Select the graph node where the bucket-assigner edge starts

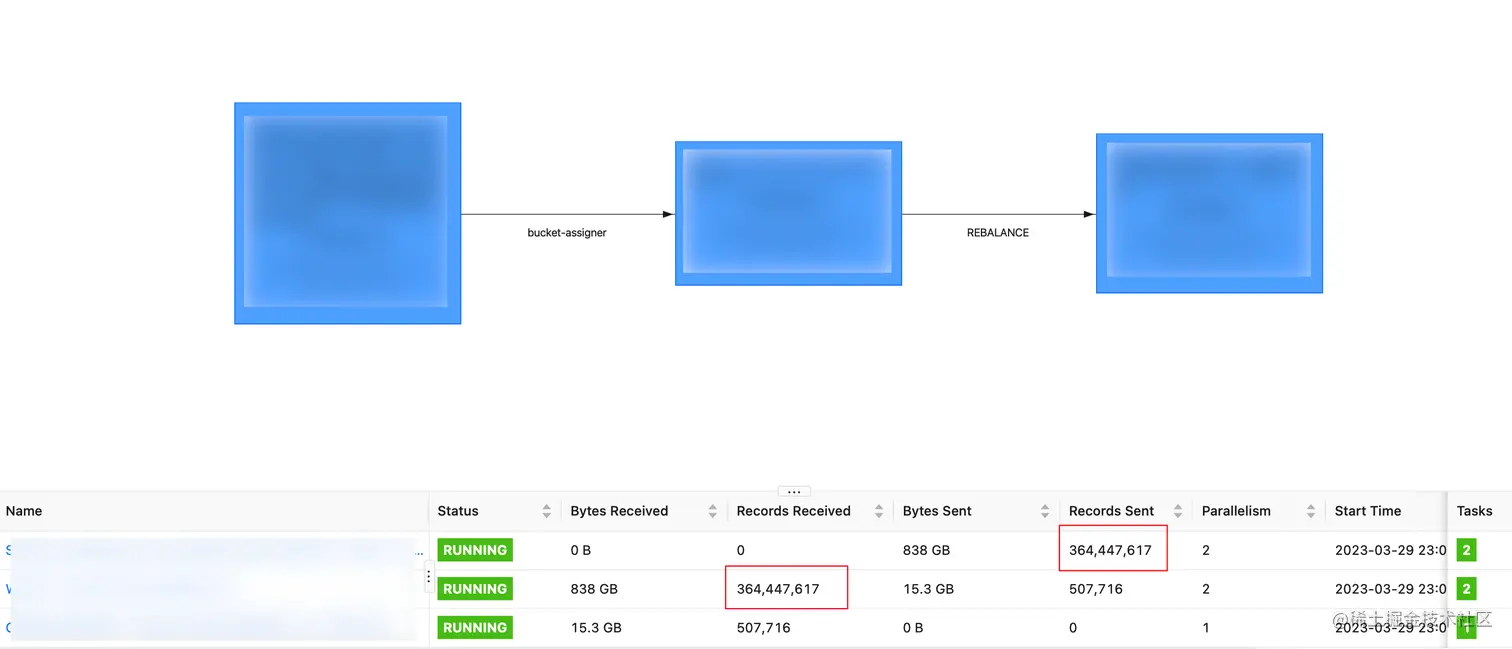click(x=347, y=213)
